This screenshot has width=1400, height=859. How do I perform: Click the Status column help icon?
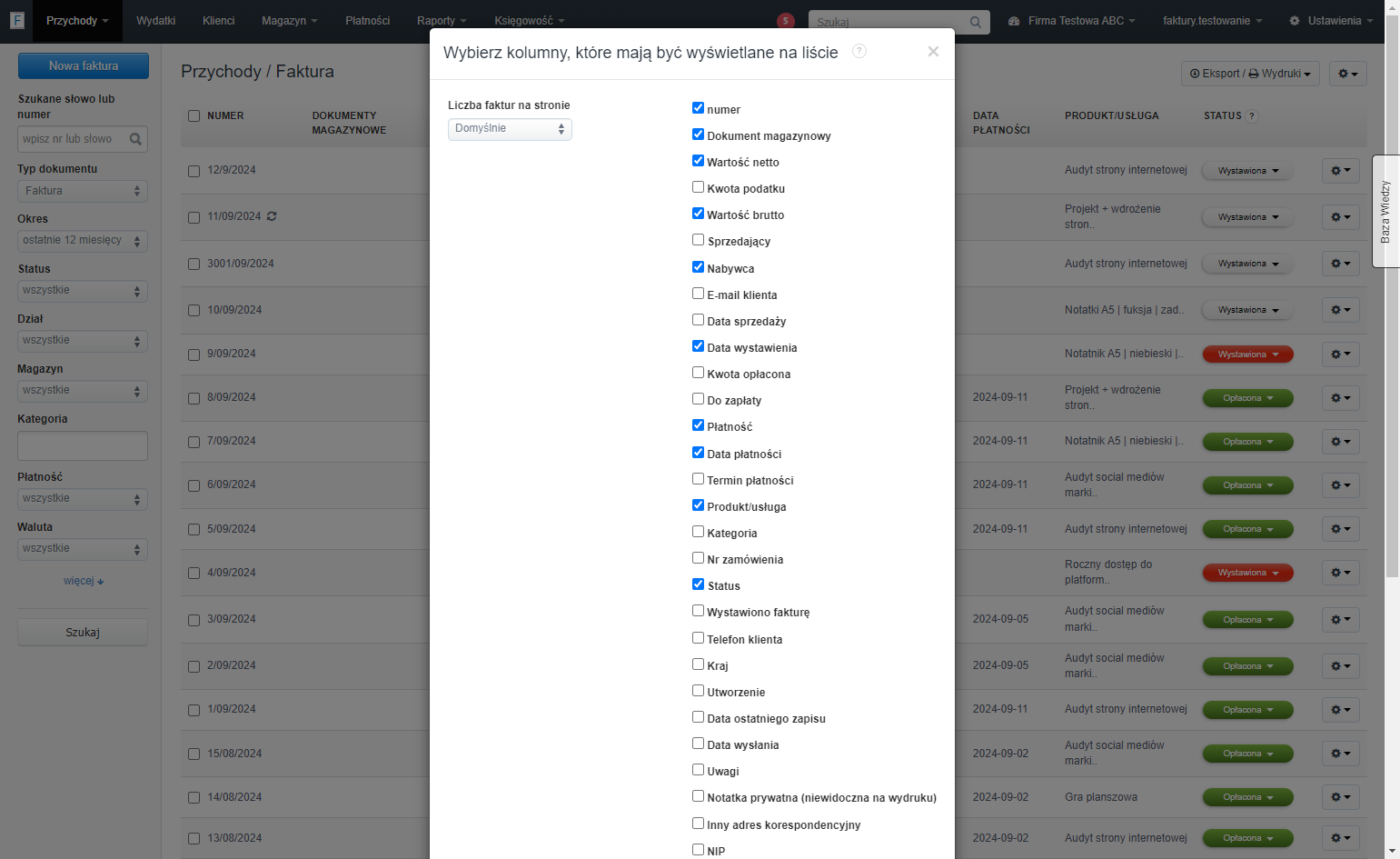coord(1252,115)
